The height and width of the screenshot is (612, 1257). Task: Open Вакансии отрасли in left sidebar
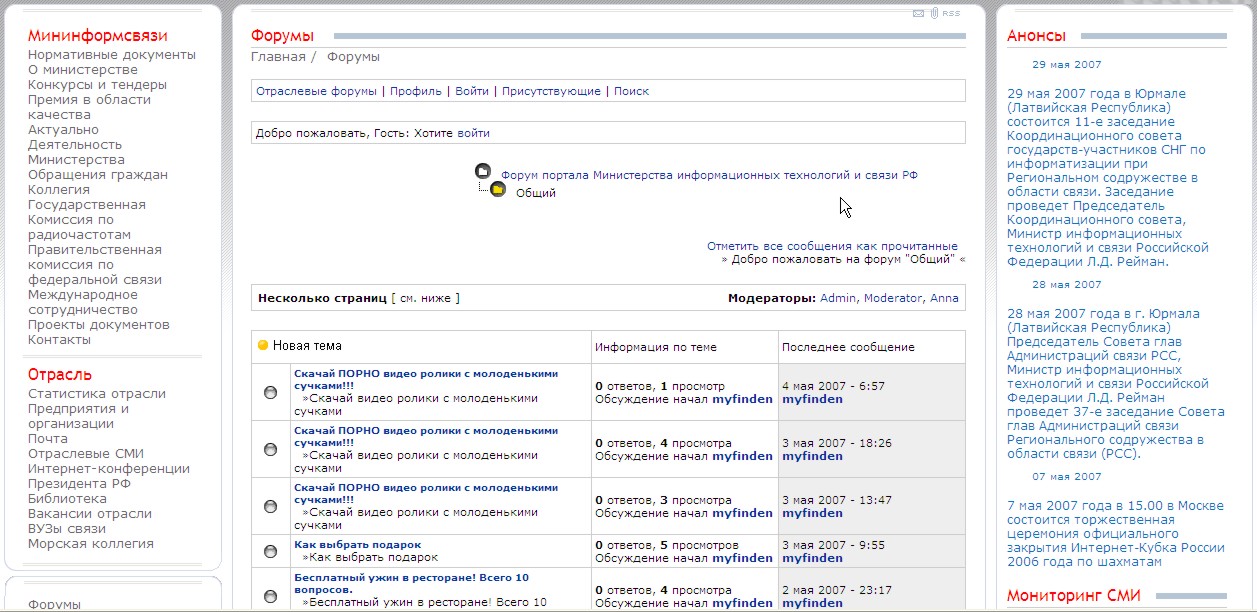[x=90, y=514]
